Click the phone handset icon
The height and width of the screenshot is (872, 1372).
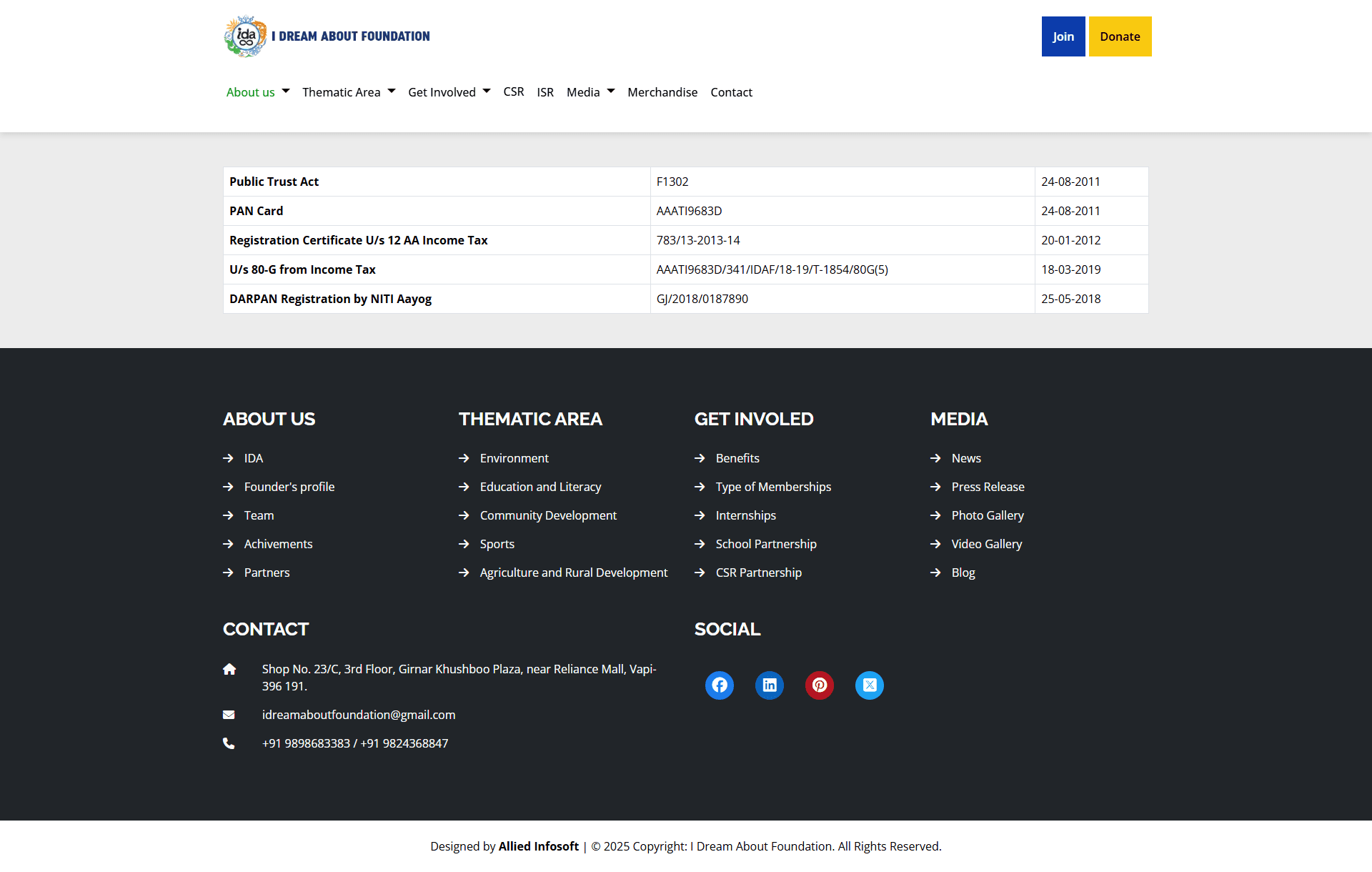click(229, 743)
